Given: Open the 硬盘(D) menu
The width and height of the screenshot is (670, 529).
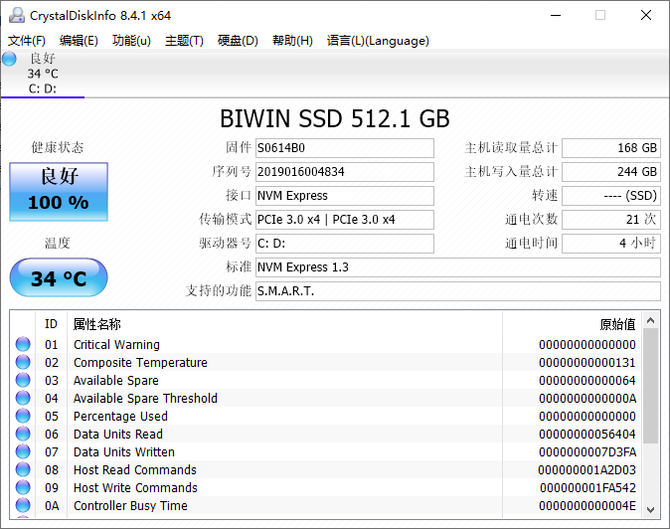Looking at the screenshot, I should coord(238,41).
